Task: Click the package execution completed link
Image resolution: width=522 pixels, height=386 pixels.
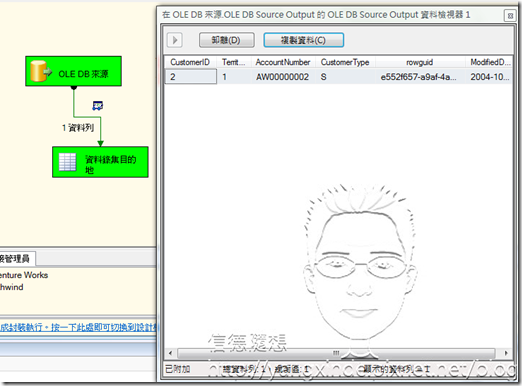Action: (x=79, y=328)
